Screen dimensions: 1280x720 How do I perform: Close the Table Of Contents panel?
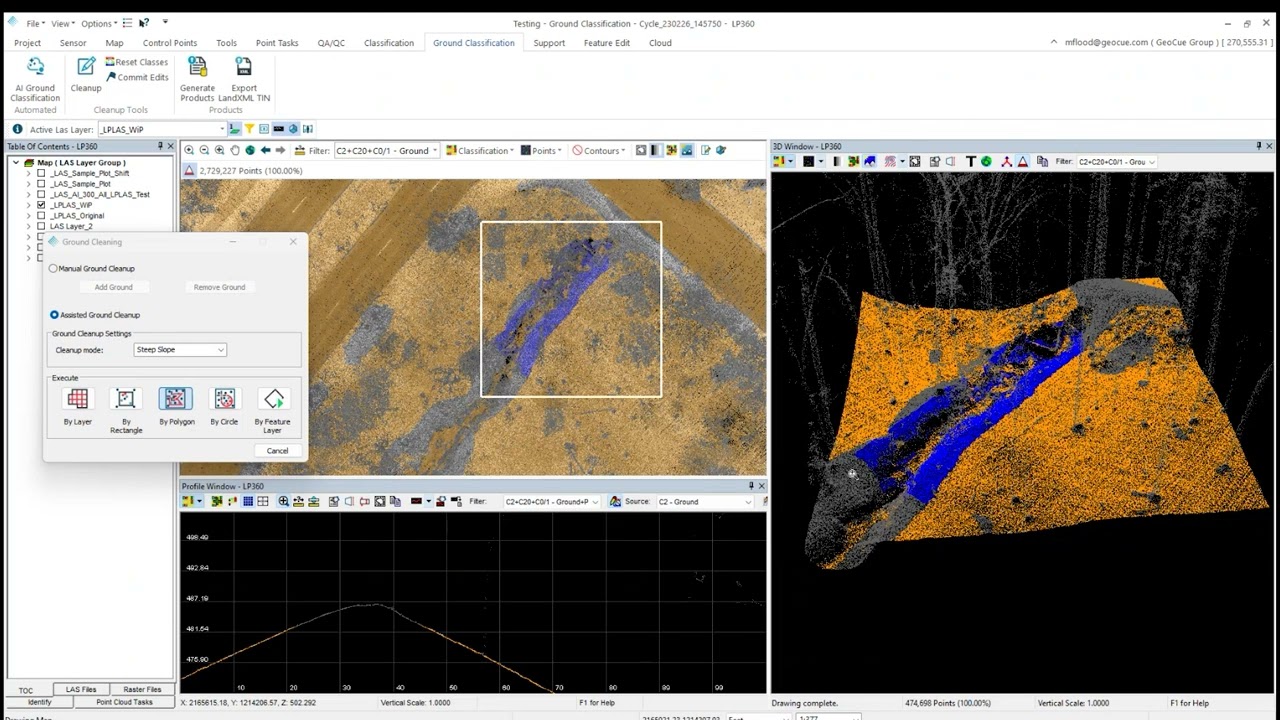click(x=170, y=146)
